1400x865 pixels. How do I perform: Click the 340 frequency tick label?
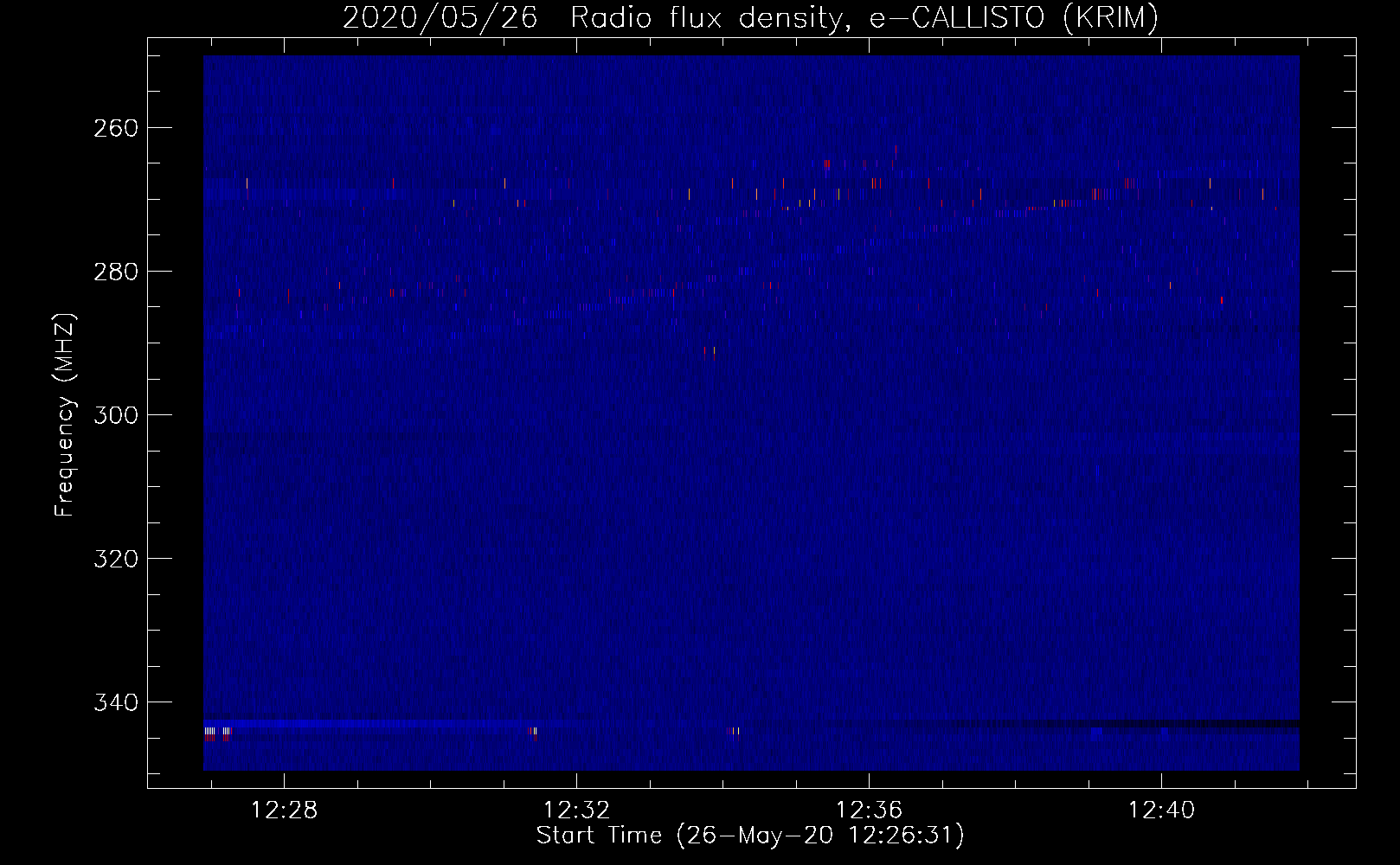115,702
